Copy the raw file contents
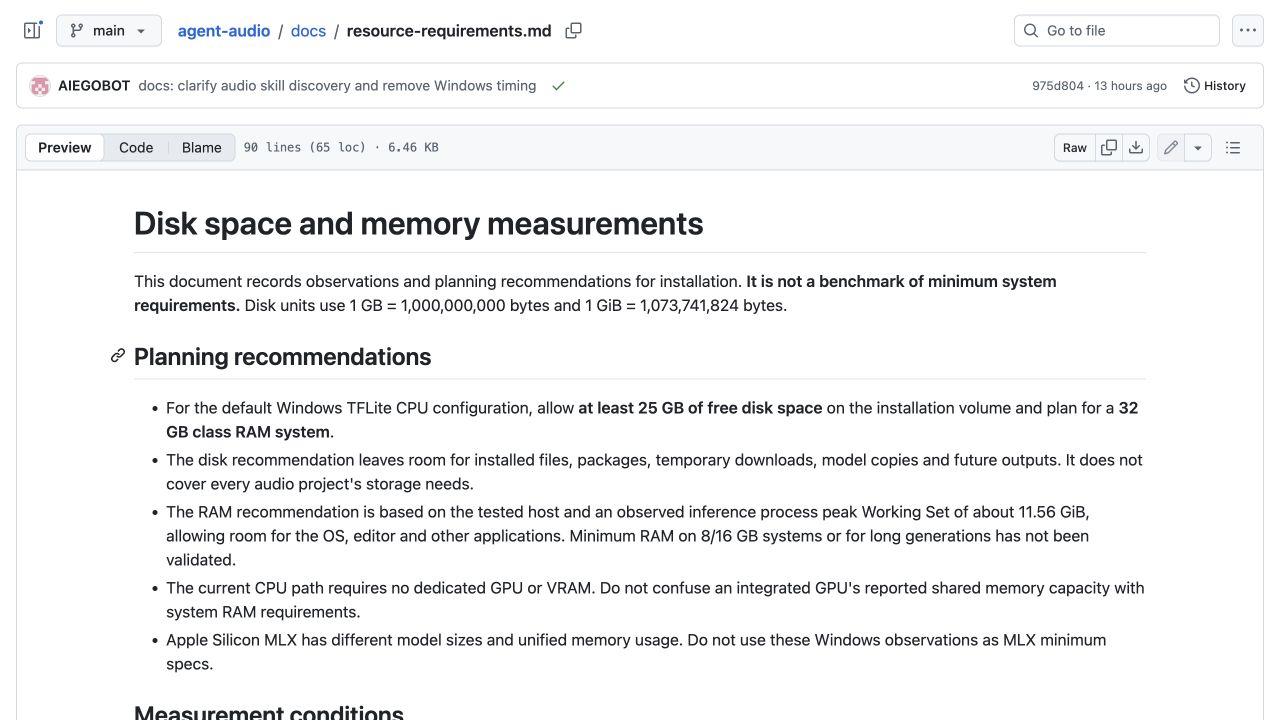 1109,148
